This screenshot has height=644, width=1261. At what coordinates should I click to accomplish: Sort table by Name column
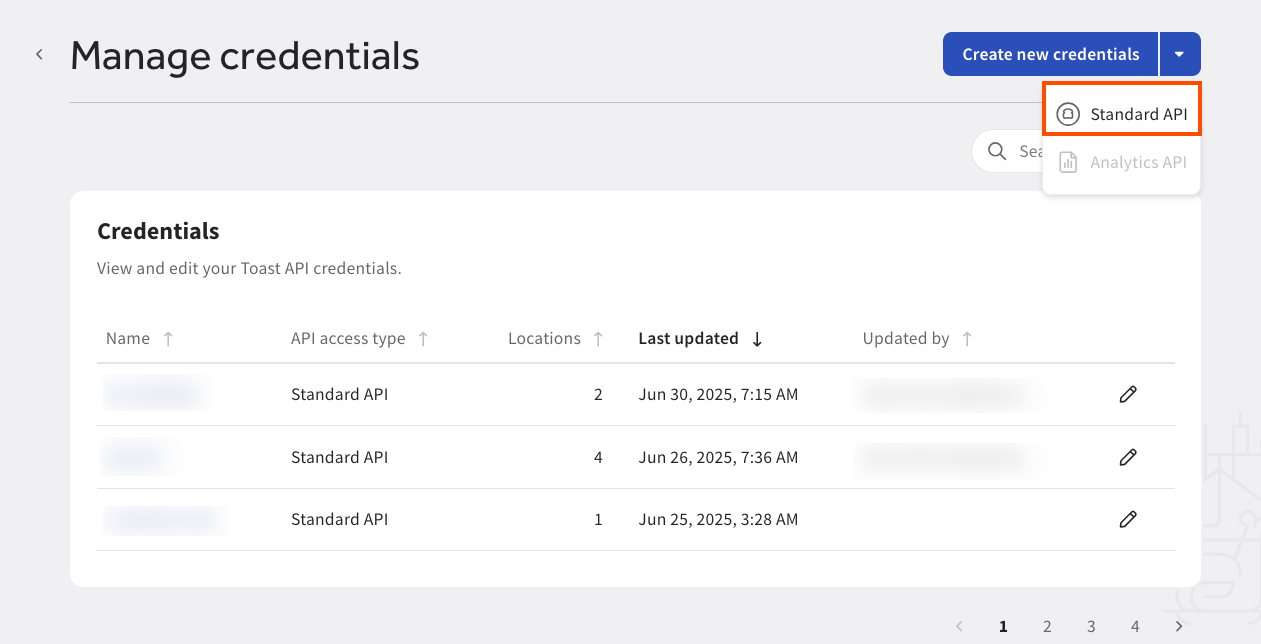coord(128,338)
